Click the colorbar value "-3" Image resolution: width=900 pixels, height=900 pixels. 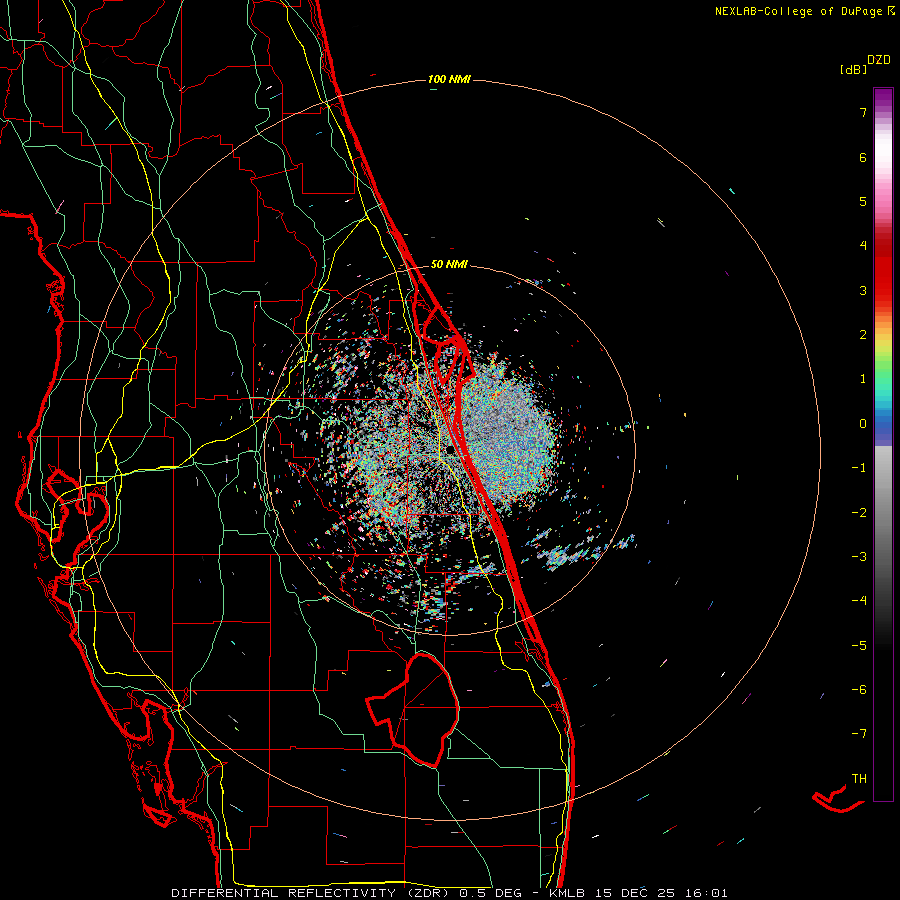pyautogui.click(x=859, y=557)
